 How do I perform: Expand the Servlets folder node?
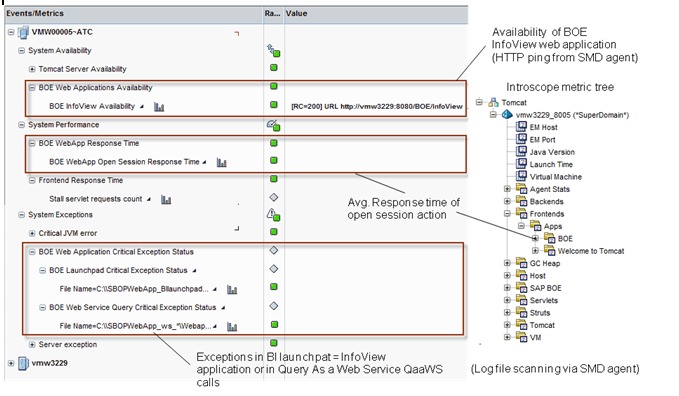pyautogui.click(x=507, y=300)
